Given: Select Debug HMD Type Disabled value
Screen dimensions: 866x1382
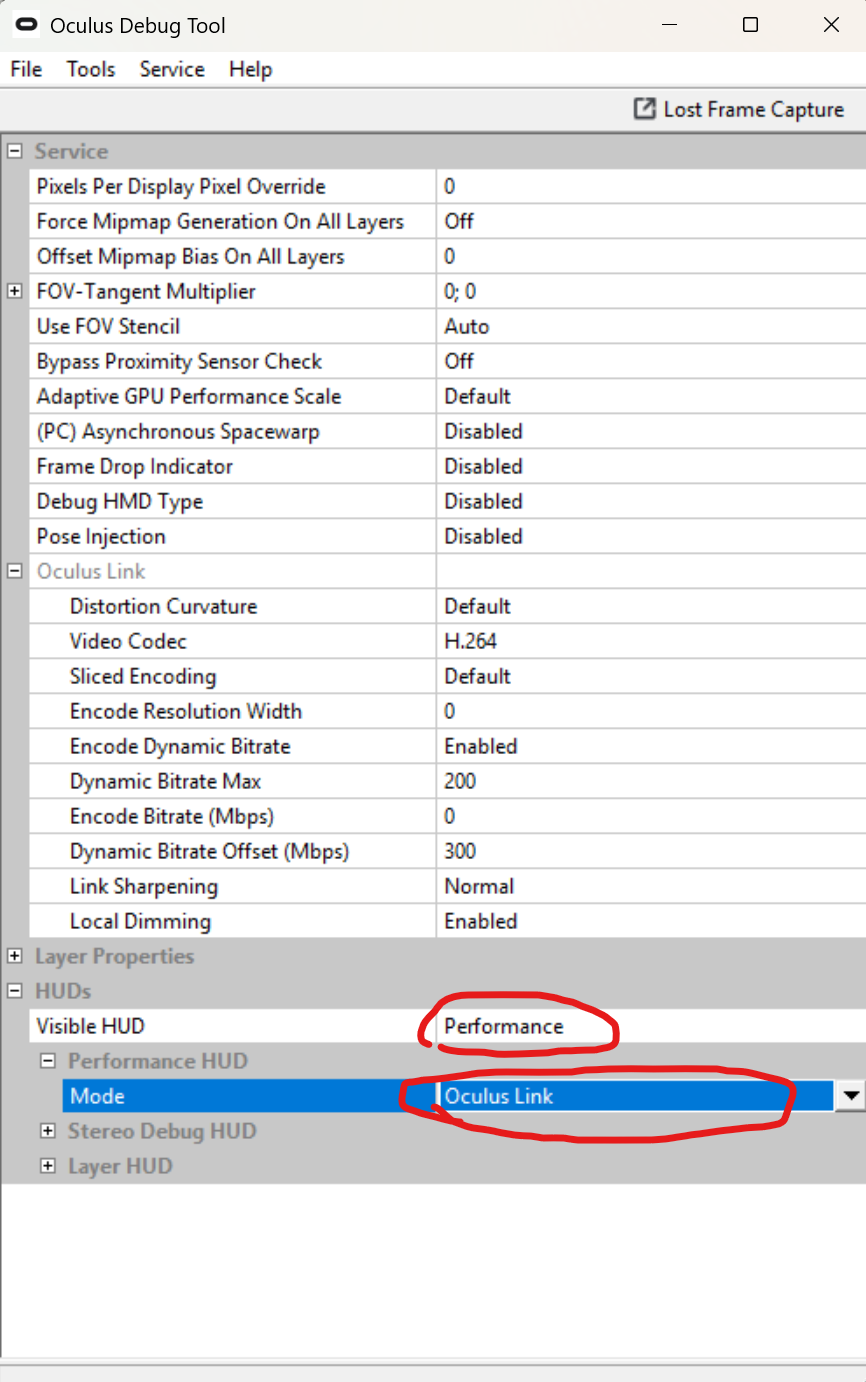Looking at the screenshot, I should click(651, 501).
